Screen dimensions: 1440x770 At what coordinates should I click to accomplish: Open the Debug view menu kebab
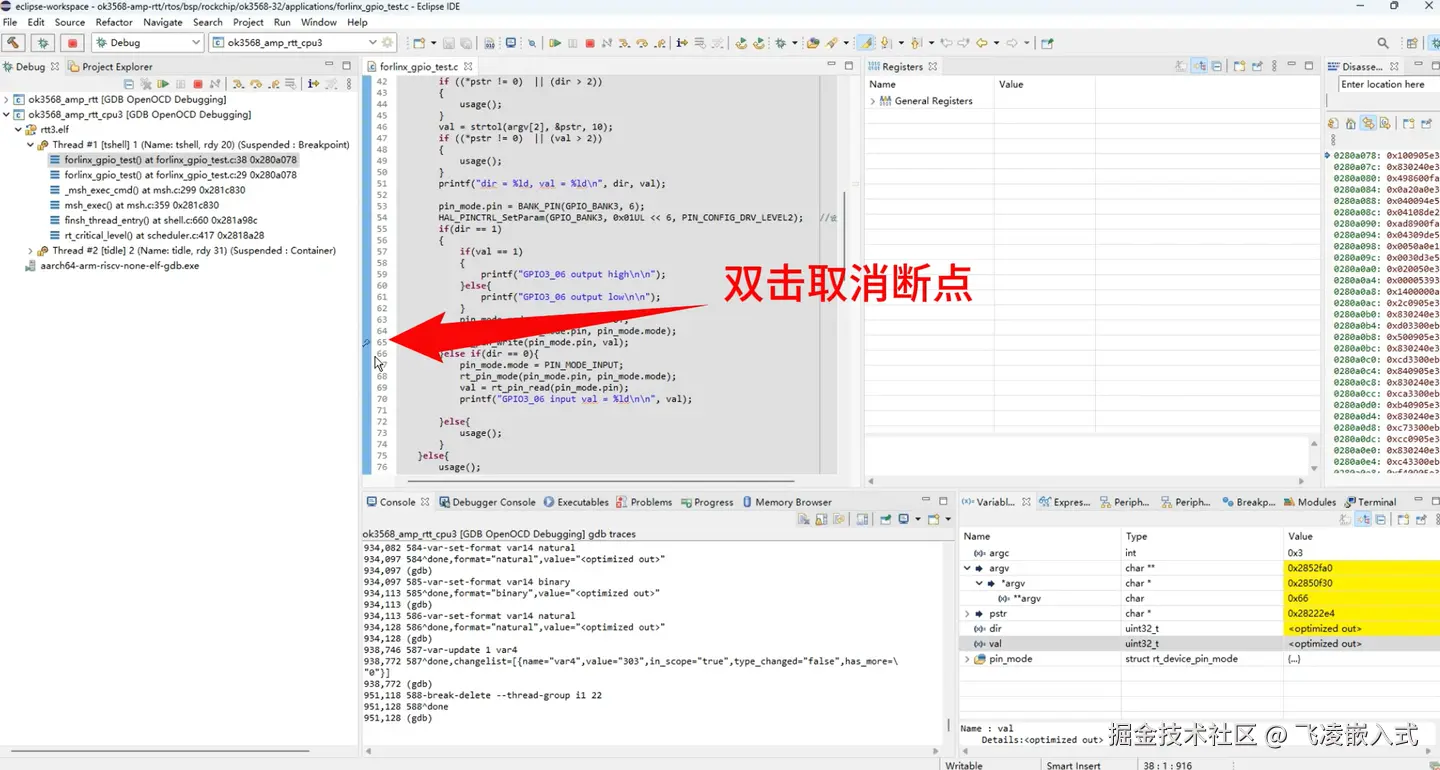click(349, 84)
